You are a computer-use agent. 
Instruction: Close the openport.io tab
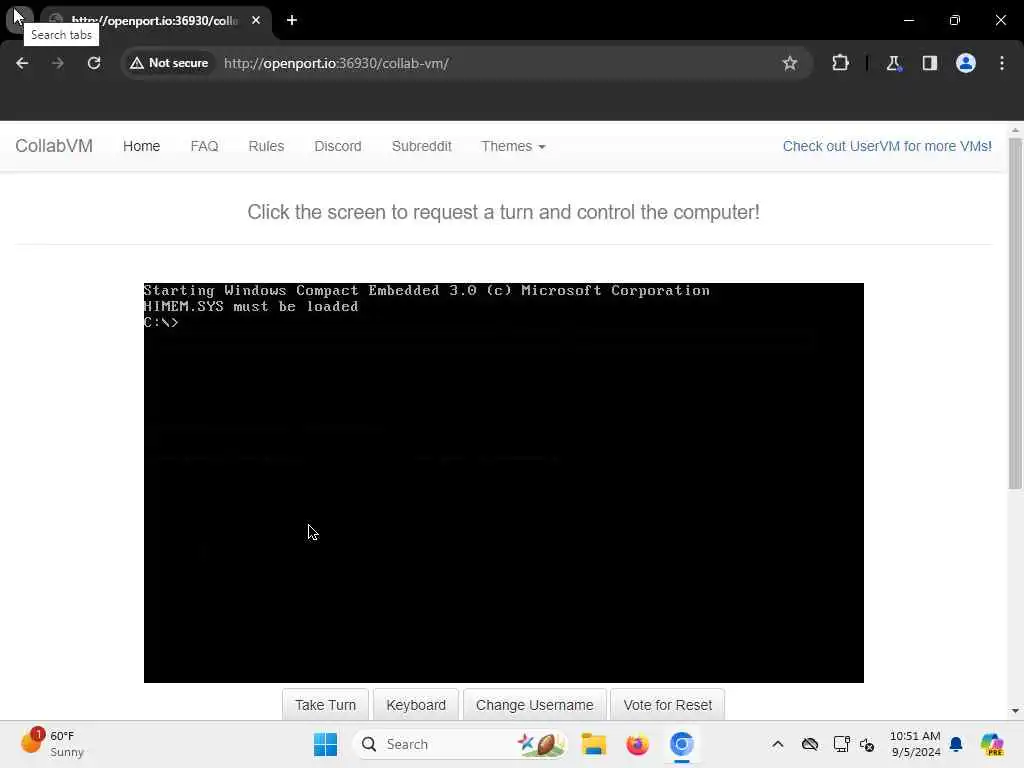[256, 20]
